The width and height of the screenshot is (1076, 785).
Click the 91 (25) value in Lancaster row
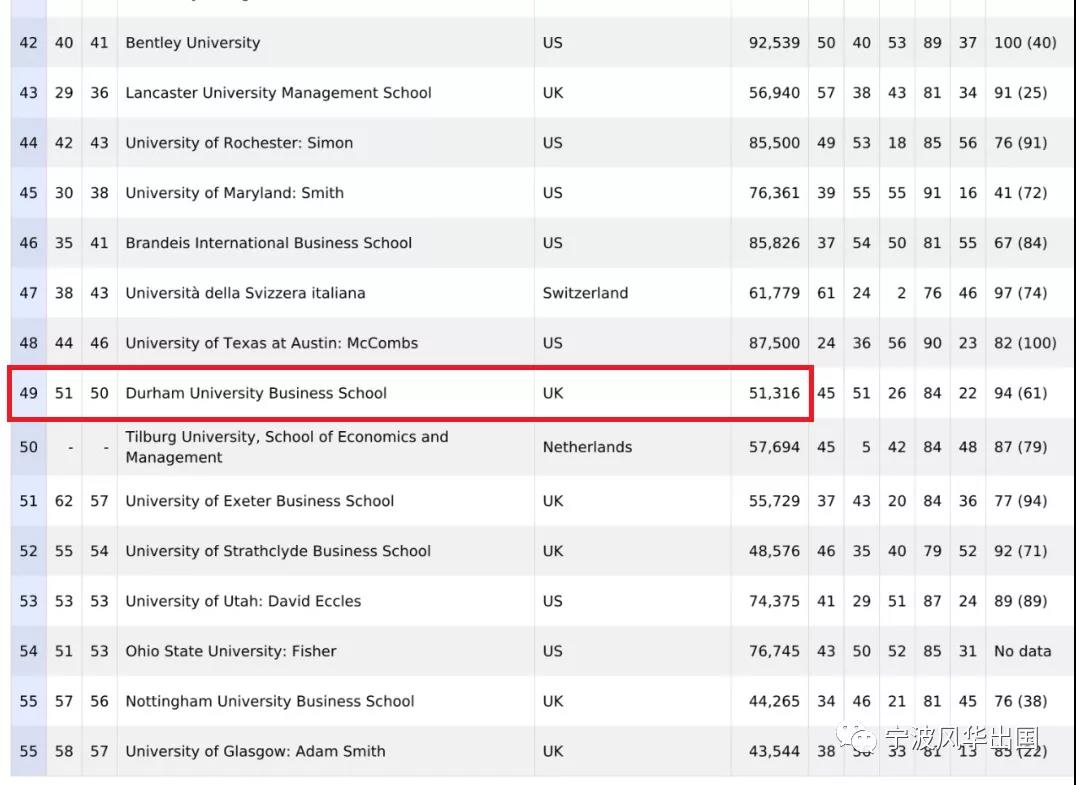[1020, 93]
